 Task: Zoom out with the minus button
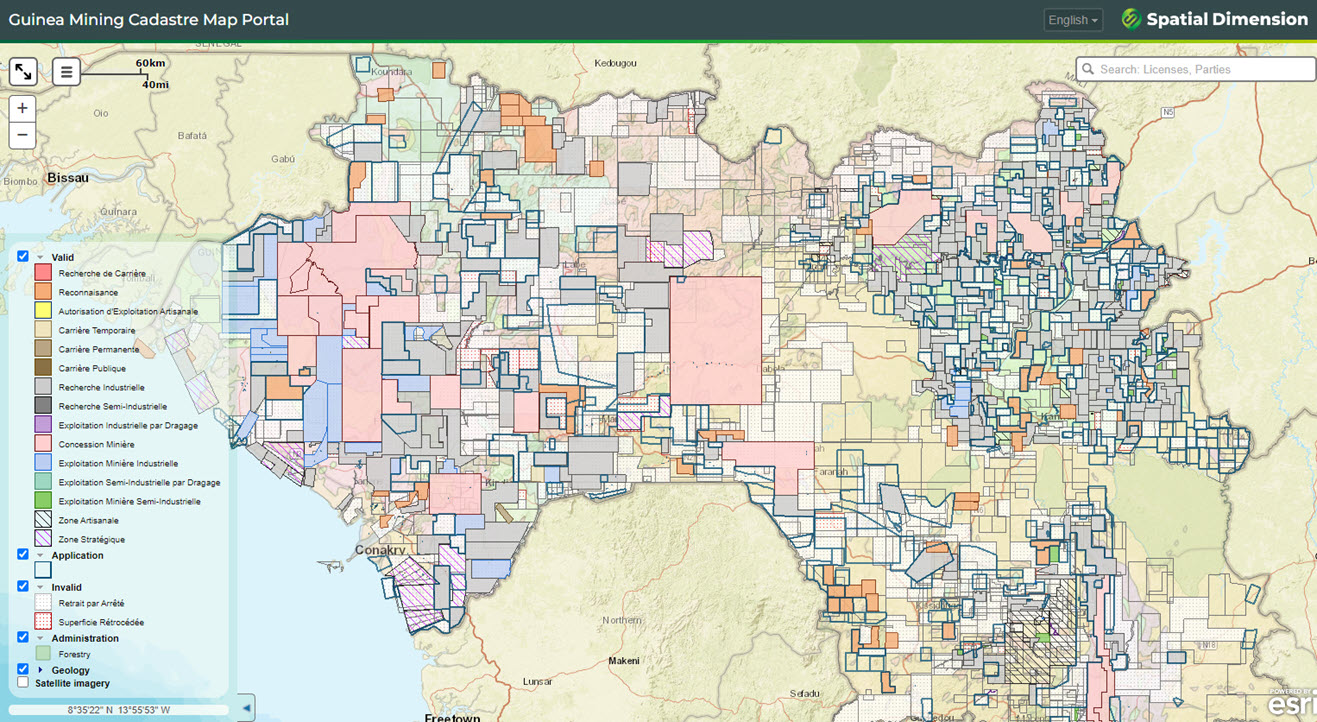point(22,135)
